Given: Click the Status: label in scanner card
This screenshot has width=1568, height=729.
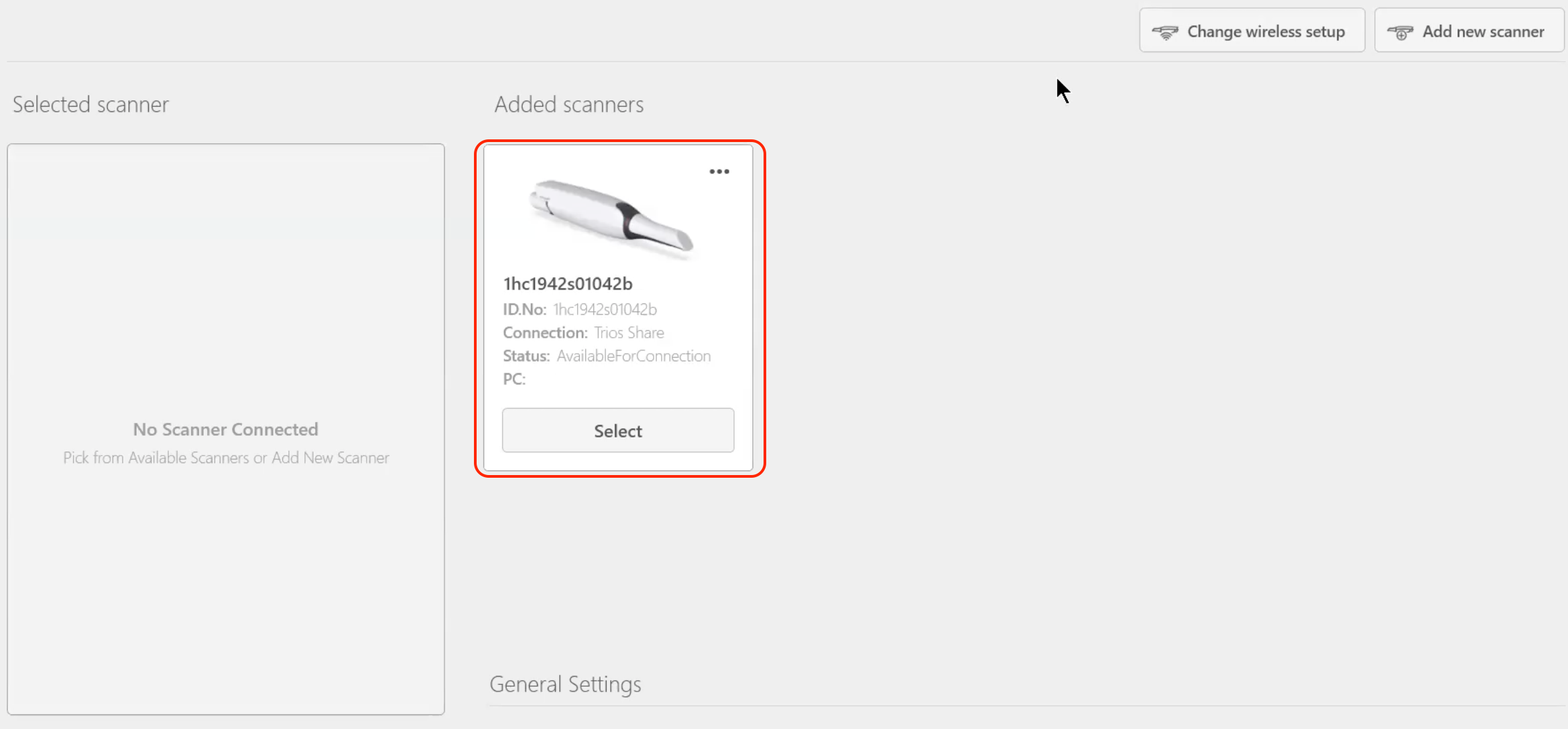Looking at the screenshot, I should pyautogui.click(x=526, y=356).
